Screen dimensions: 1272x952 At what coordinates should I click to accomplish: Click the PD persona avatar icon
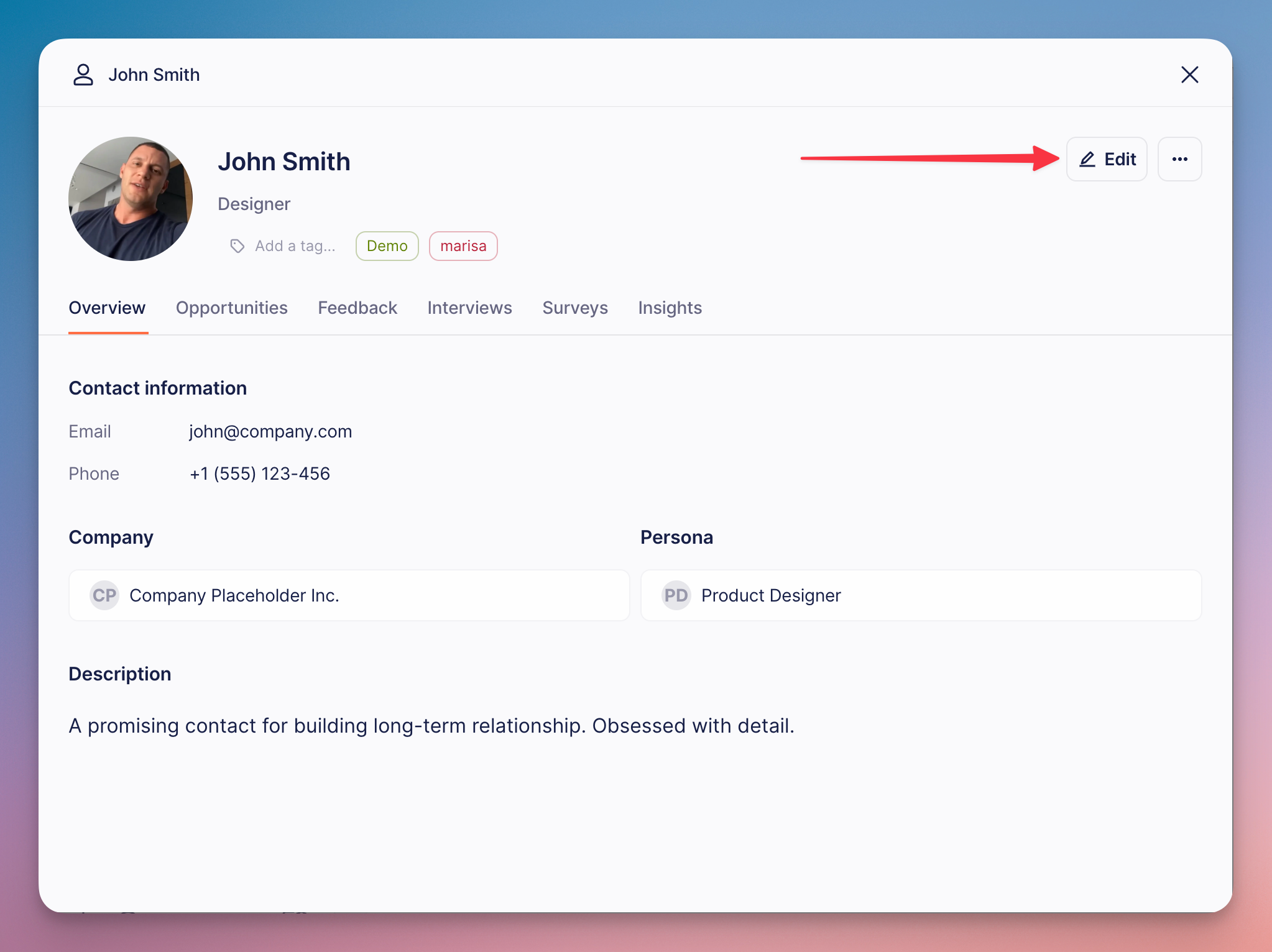point(676,595)
